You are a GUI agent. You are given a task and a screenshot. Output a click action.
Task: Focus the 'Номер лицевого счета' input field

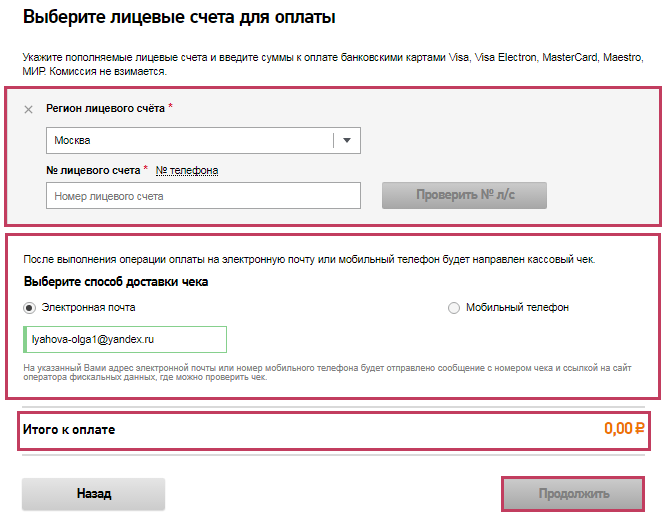point(203,196)
